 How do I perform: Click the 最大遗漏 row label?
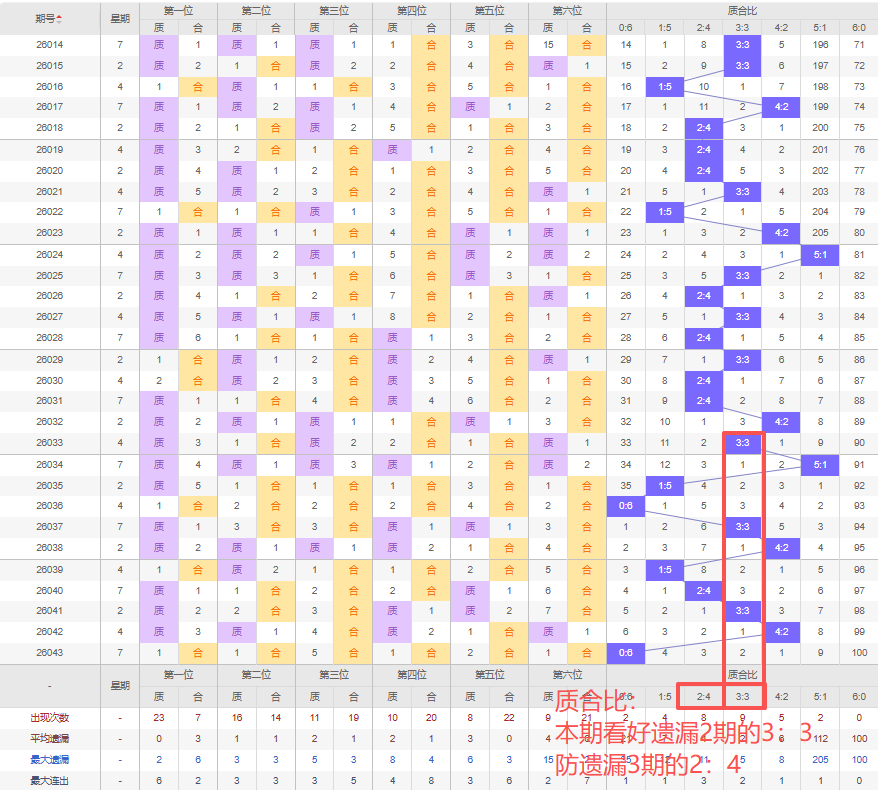click(x=49, y=760)
